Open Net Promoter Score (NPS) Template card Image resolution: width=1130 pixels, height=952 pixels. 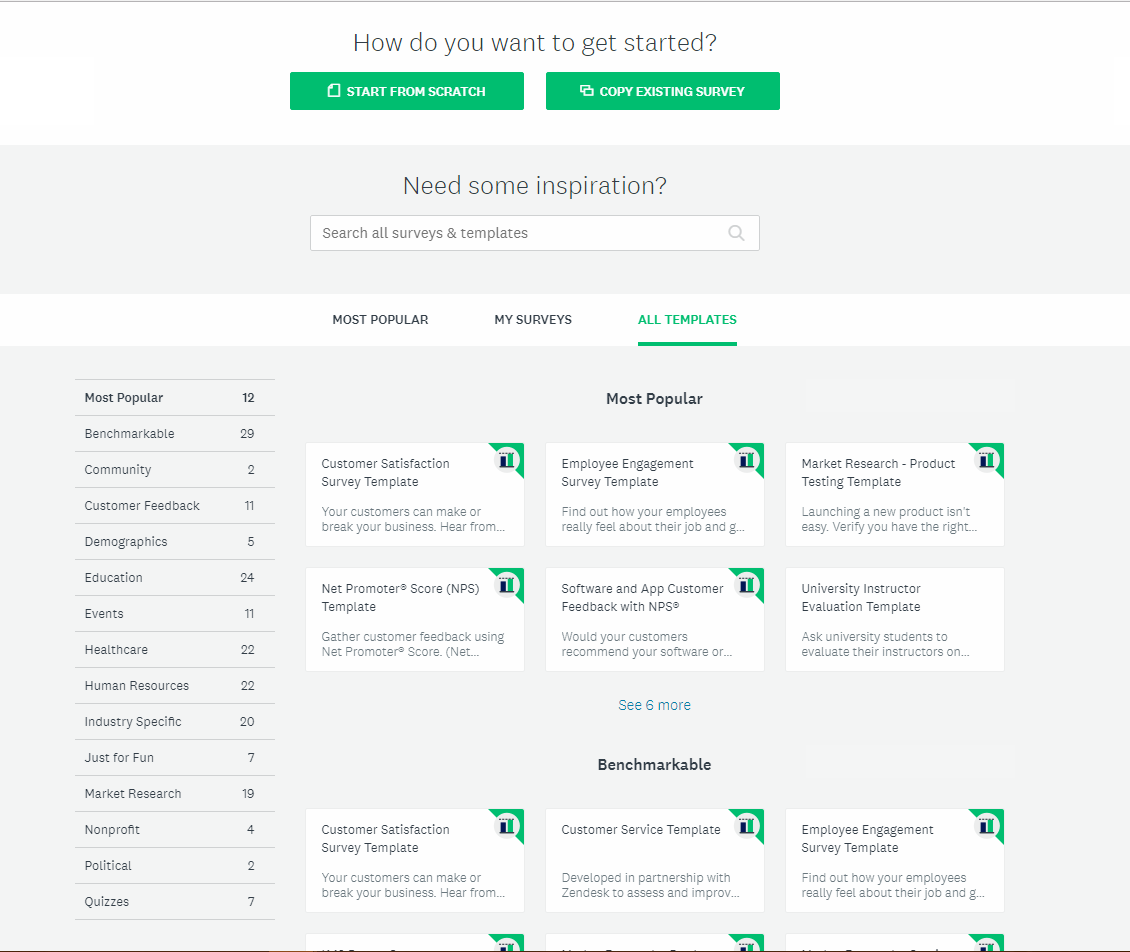(x=415, y=620)
